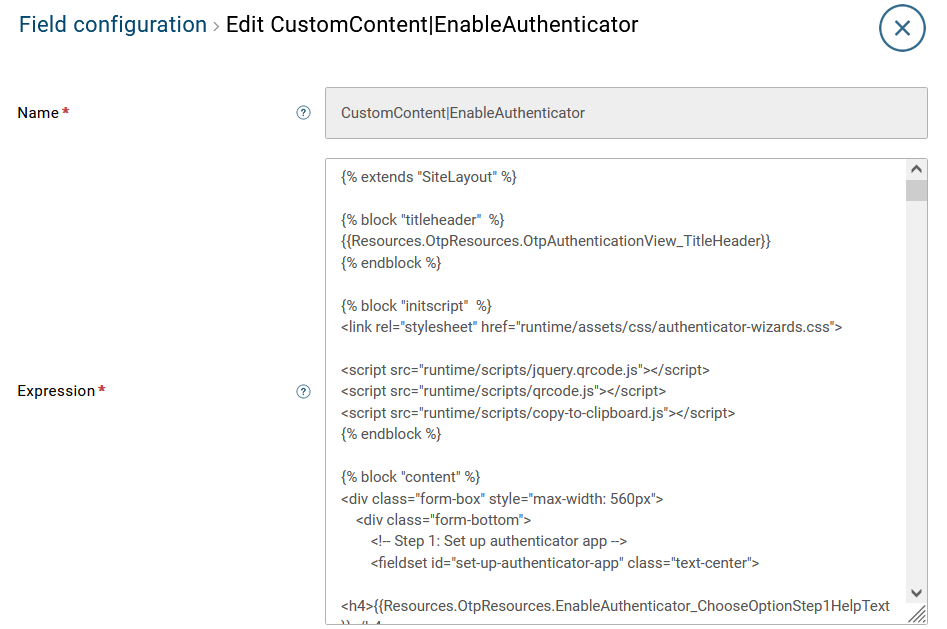Place cursor on block "initscript" line
This screenshot has height=629, width=947.
point(416,305)
